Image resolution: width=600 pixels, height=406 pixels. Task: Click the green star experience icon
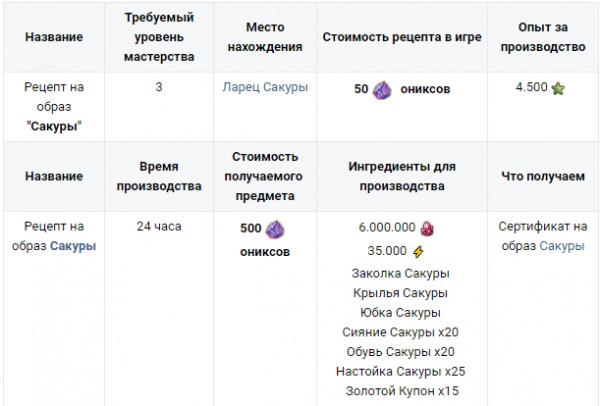[x=558, y=88]
